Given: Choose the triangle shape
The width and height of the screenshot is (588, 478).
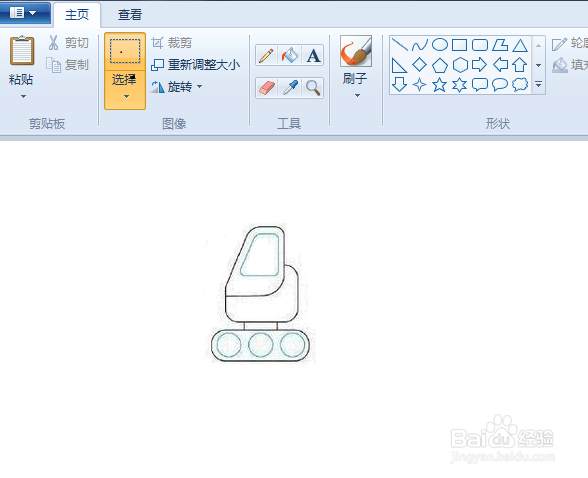Looking at the screenshot, I should (x=520, y=45).
